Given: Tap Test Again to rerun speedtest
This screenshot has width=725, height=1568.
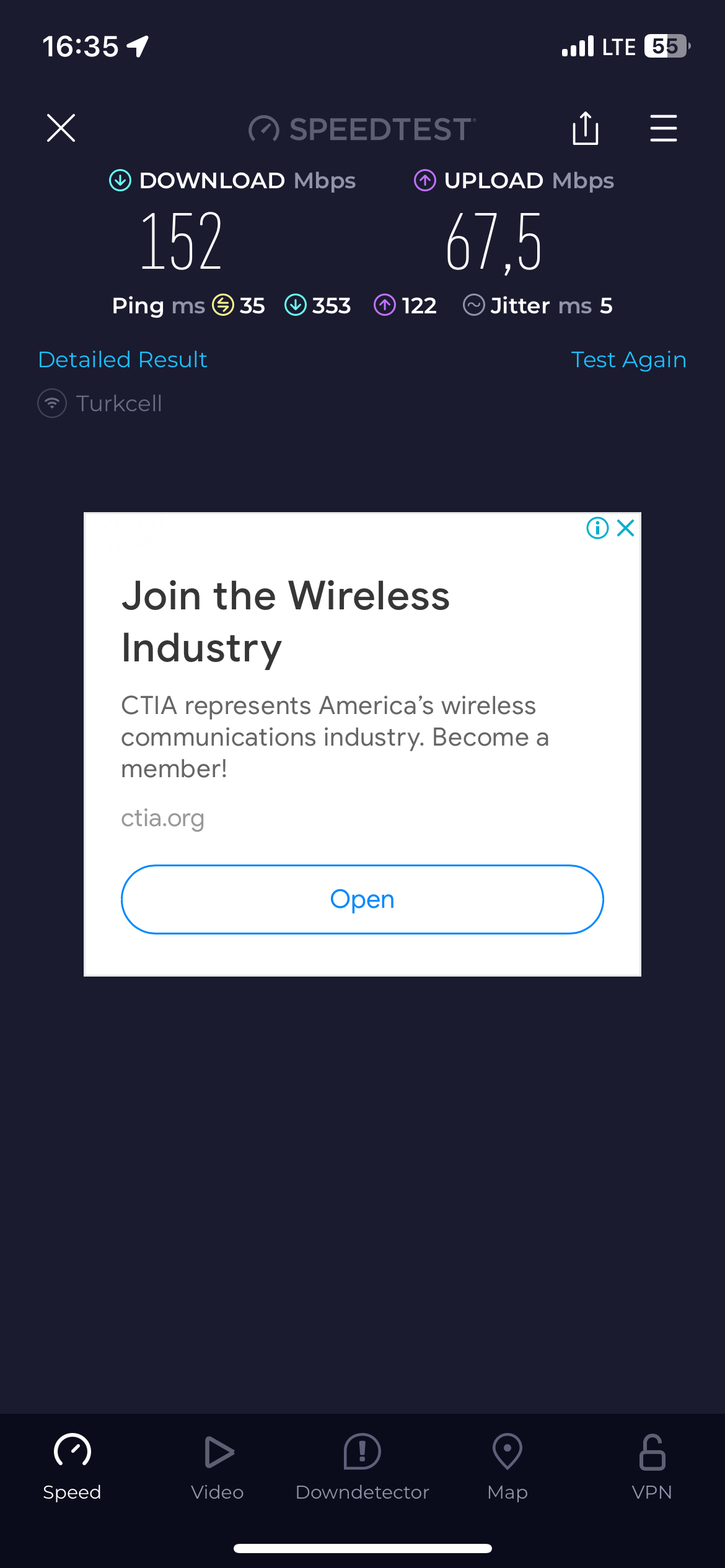Looking at the screenshot, I should pyautogui.click(x=628, y=360).
